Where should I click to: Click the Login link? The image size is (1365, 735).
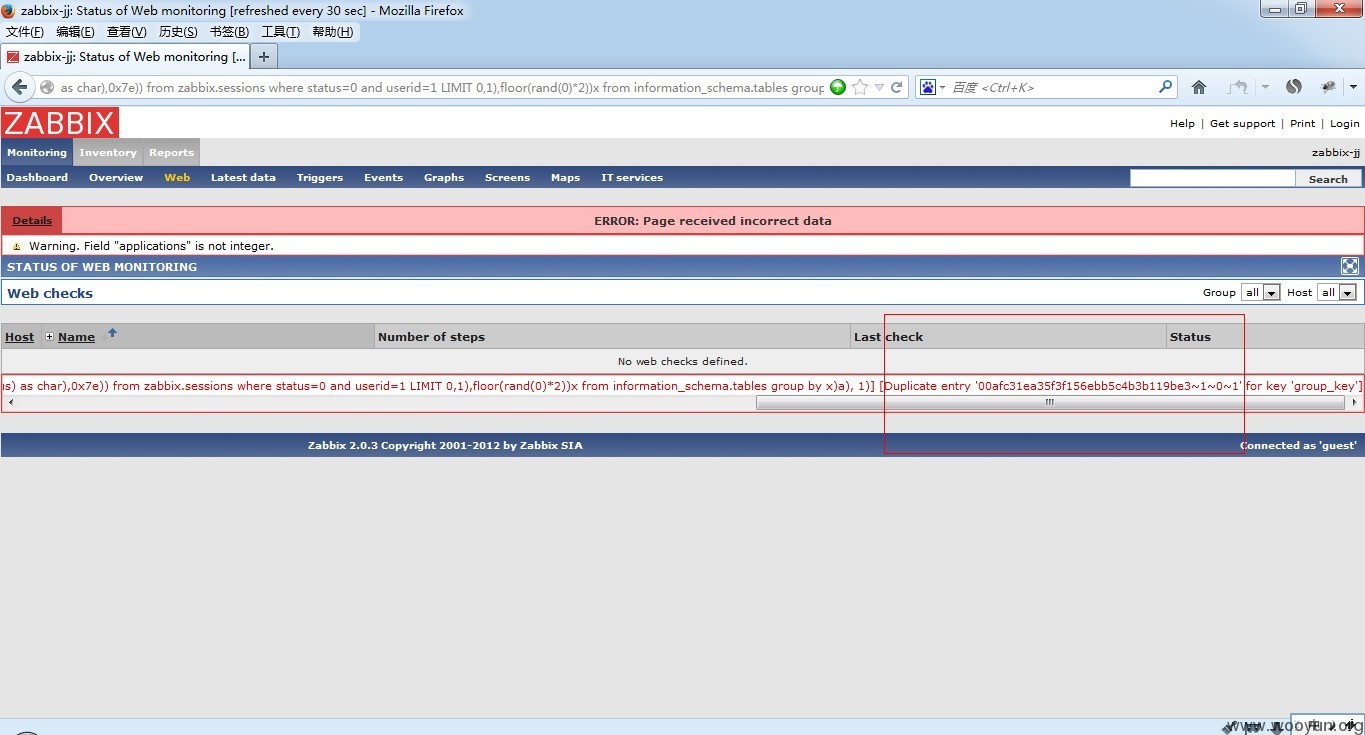[1344, 124]
